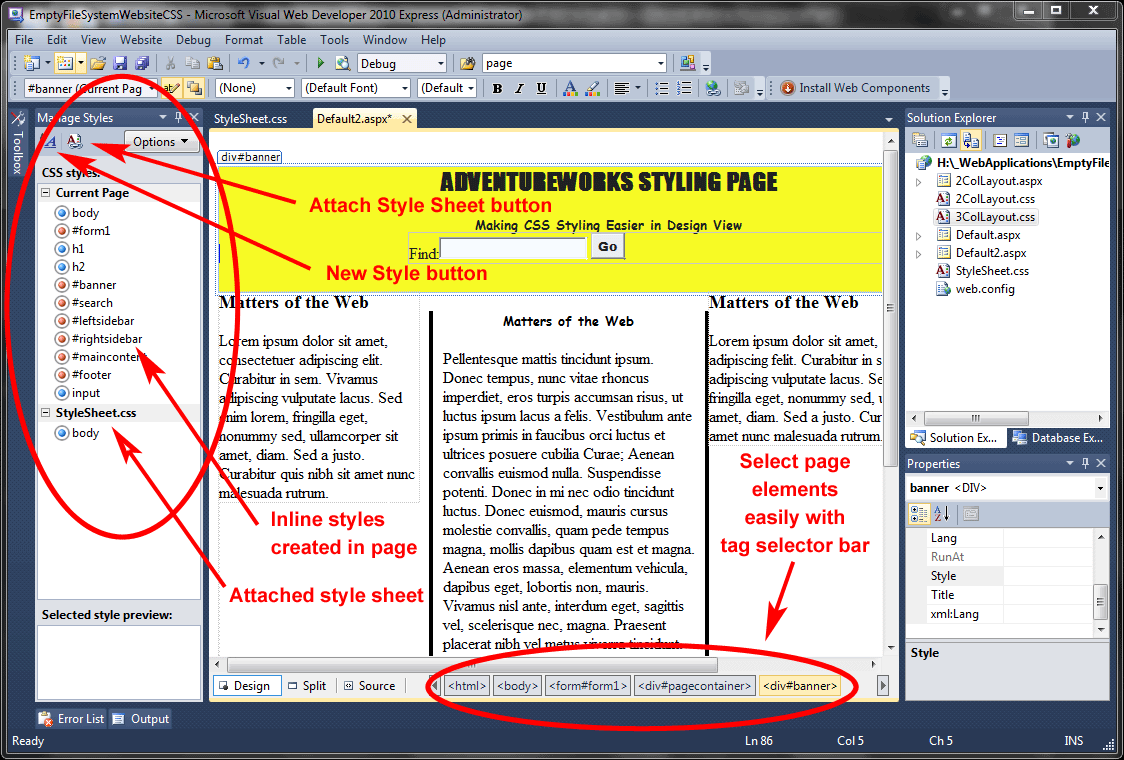Click the Copy Web Site icon

(x=1051, y=141)
